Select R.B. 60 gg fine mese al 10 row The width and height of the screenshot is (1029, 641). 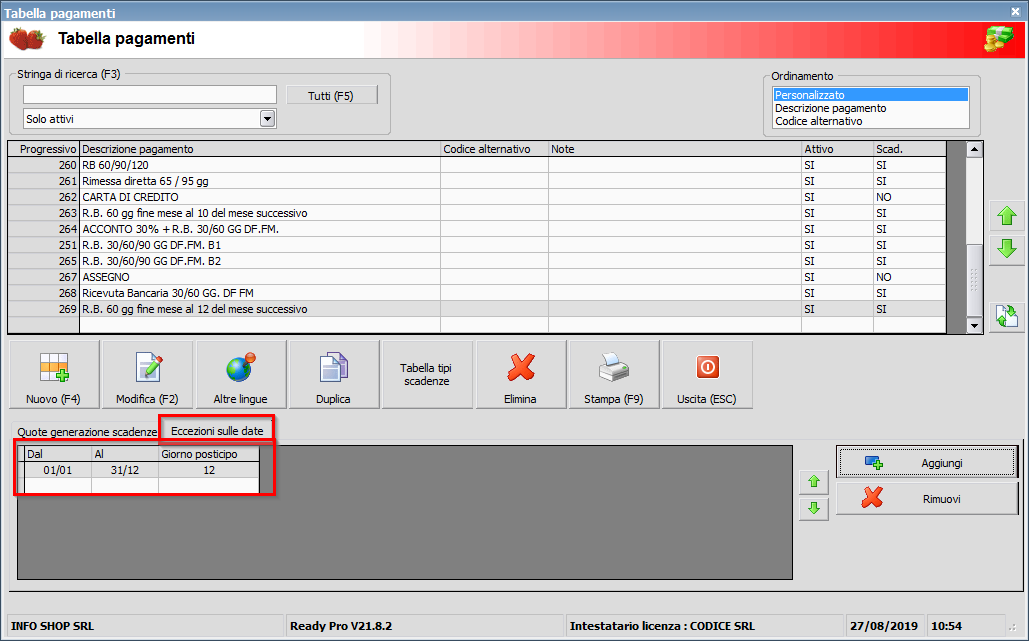pos(477,213)
